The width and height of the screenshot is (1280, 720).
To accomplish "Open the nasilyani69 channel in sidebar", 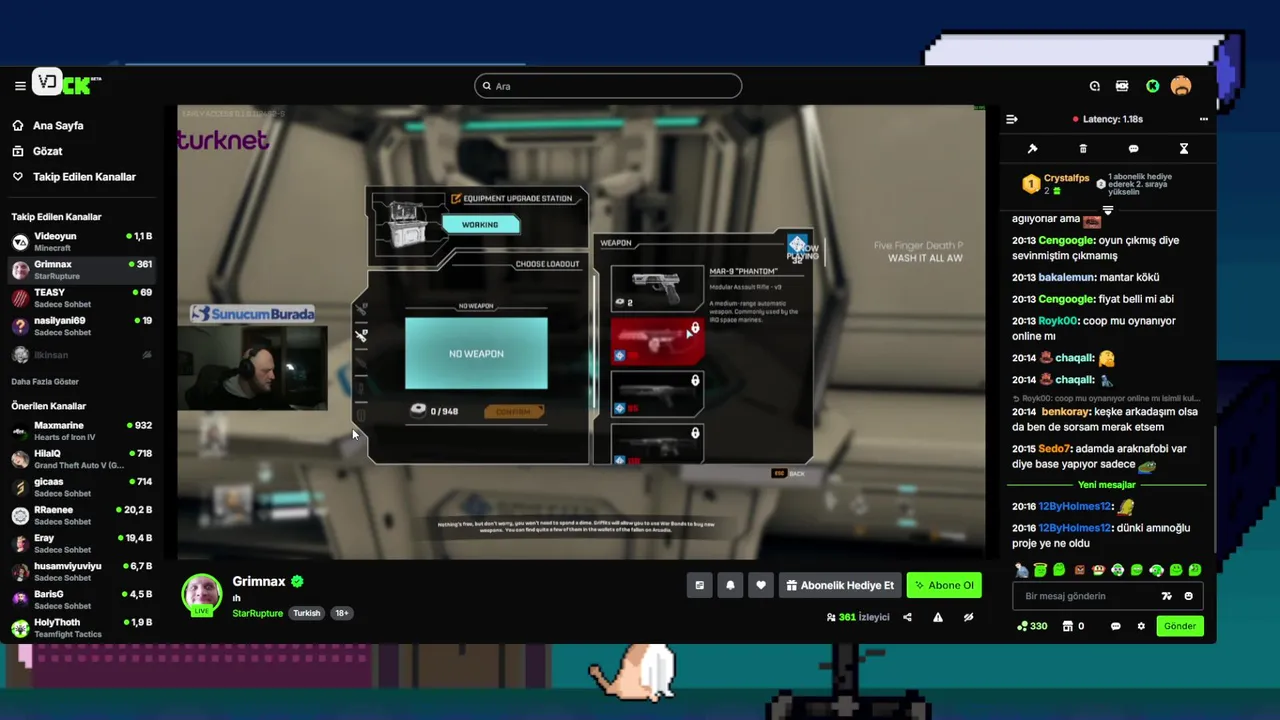I will tap(82, 326).
